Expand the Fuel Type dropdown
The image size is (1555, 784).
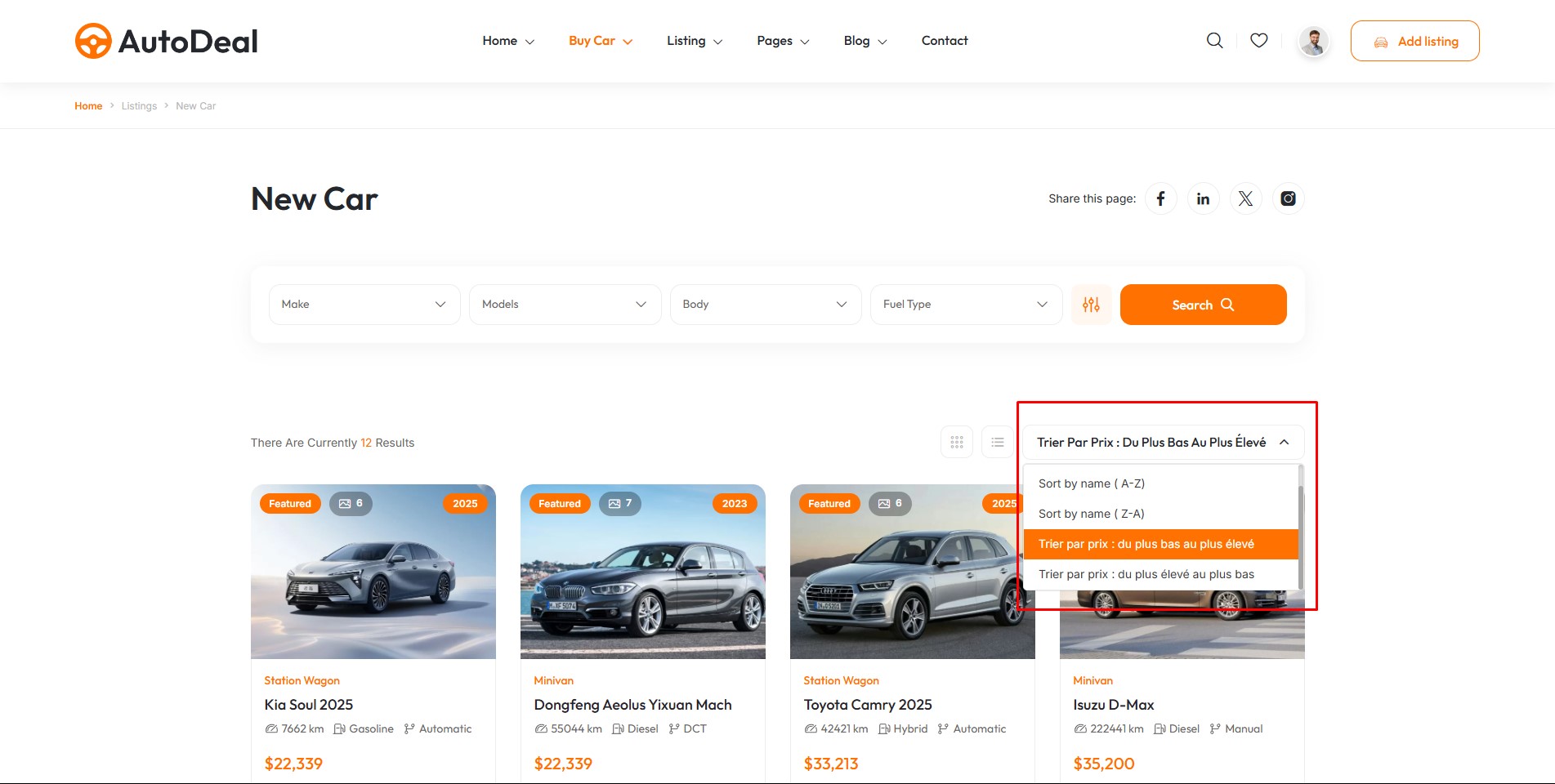pyautogui.click(x=966, y=305)
